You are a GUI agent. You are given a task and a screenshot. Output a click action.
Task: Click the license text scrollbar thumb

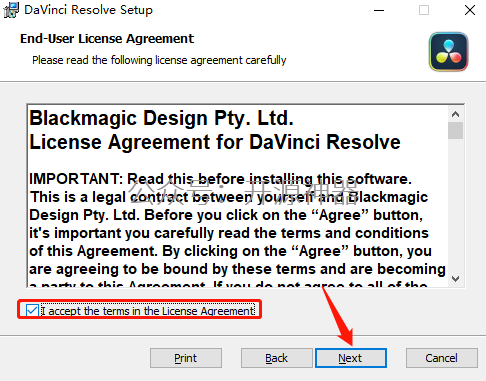tap(455, 130)
